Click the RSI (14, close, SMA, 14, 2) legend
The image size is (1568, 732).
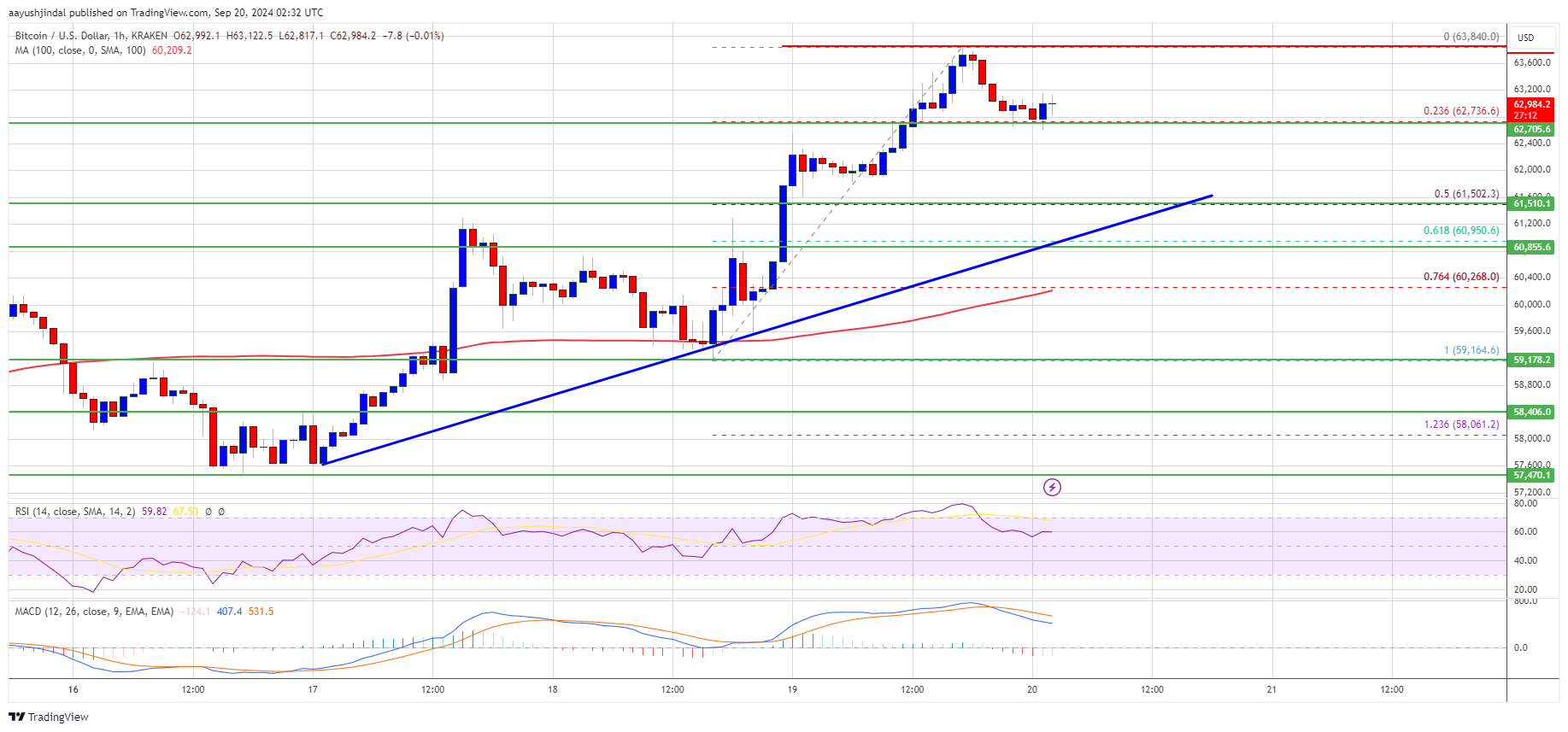point(75,512)
